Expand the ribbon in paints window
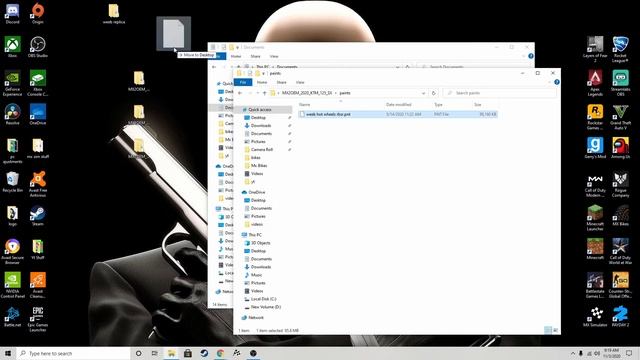Viewport: 640px width, 360px height. coord(549,82)
